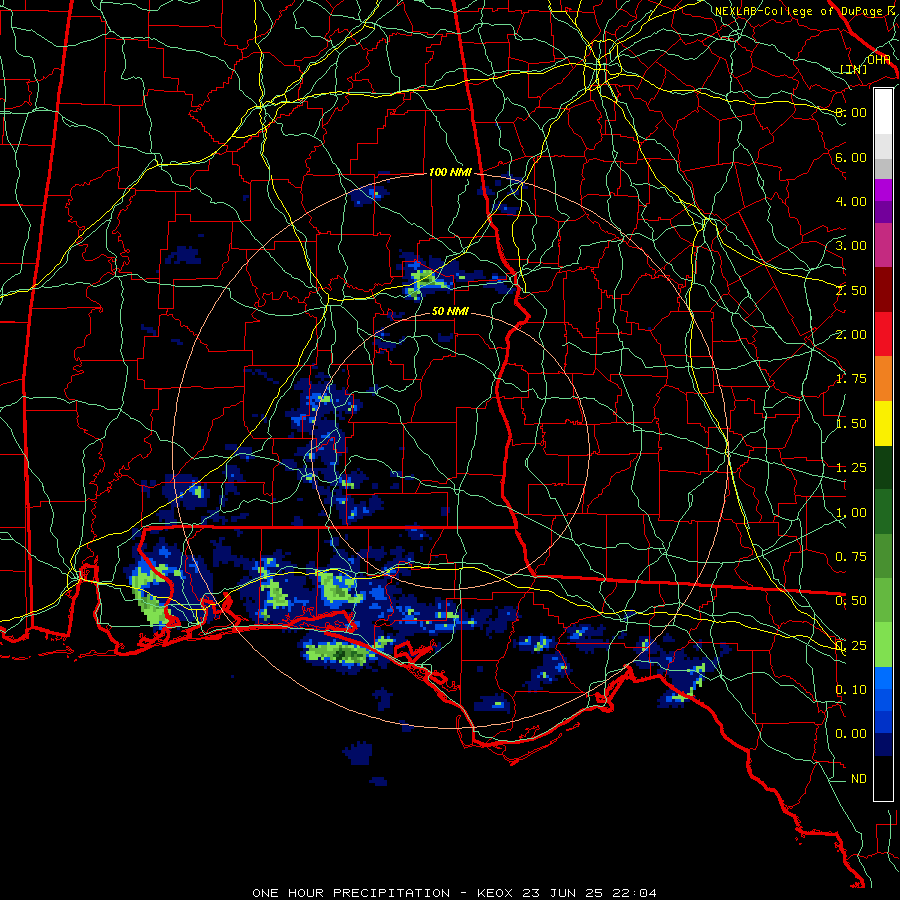
Task: Select the 1.25 legend value
Action: [851, 468]
